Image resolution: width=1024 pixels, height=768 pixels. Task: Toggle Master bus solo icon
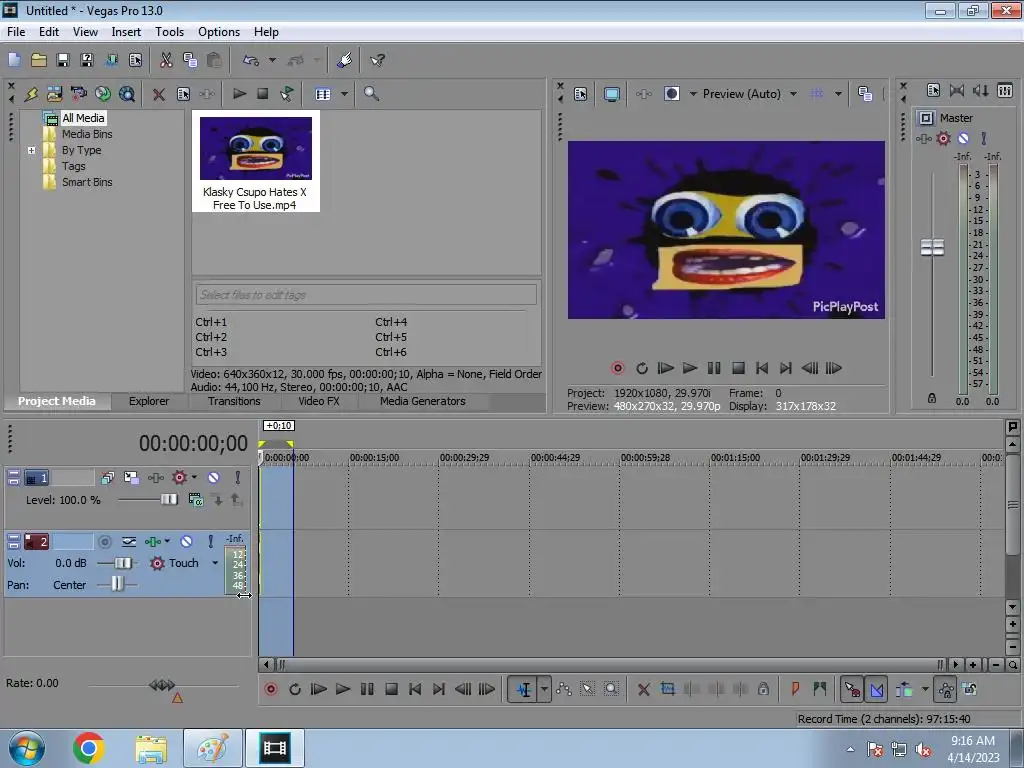984,138
